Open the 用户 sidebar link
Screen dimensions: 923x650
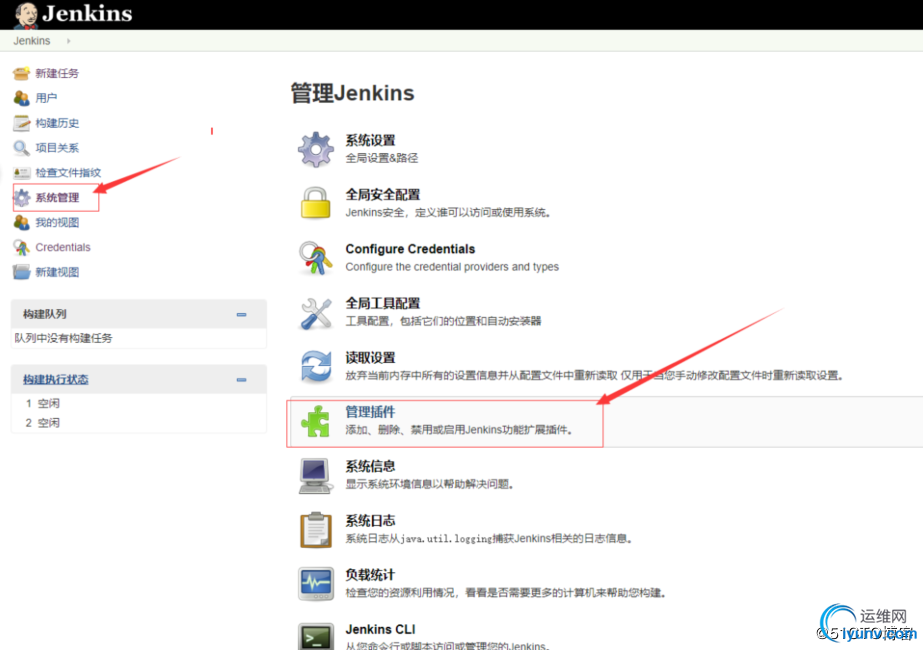tap(47, 98)
